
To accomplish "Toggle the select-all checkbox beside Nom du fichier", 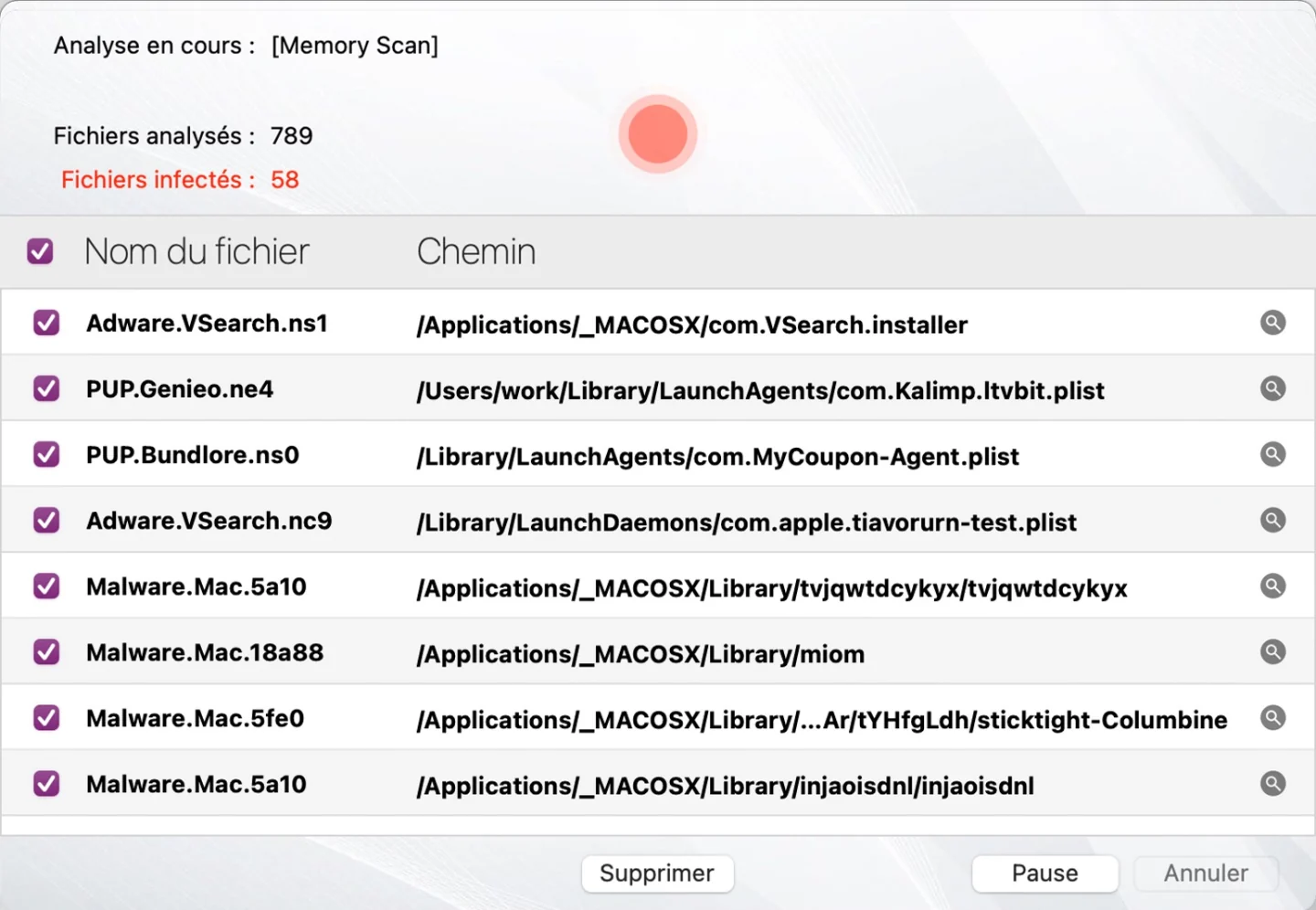I will click(x=40, y=251).
